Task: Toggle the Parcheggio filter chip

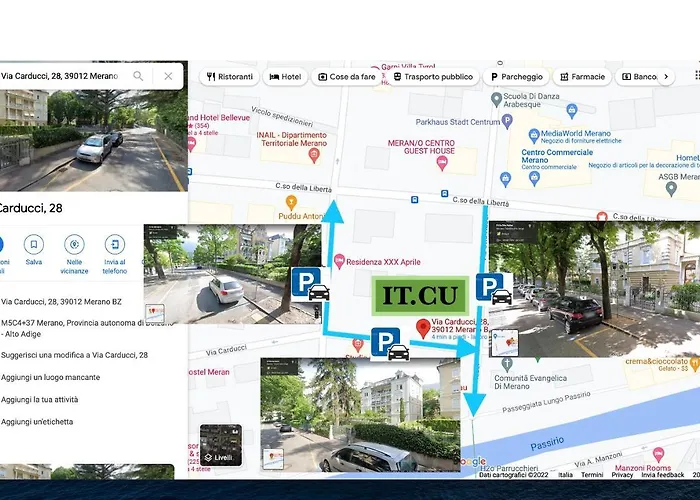Action: coord(516,76)
